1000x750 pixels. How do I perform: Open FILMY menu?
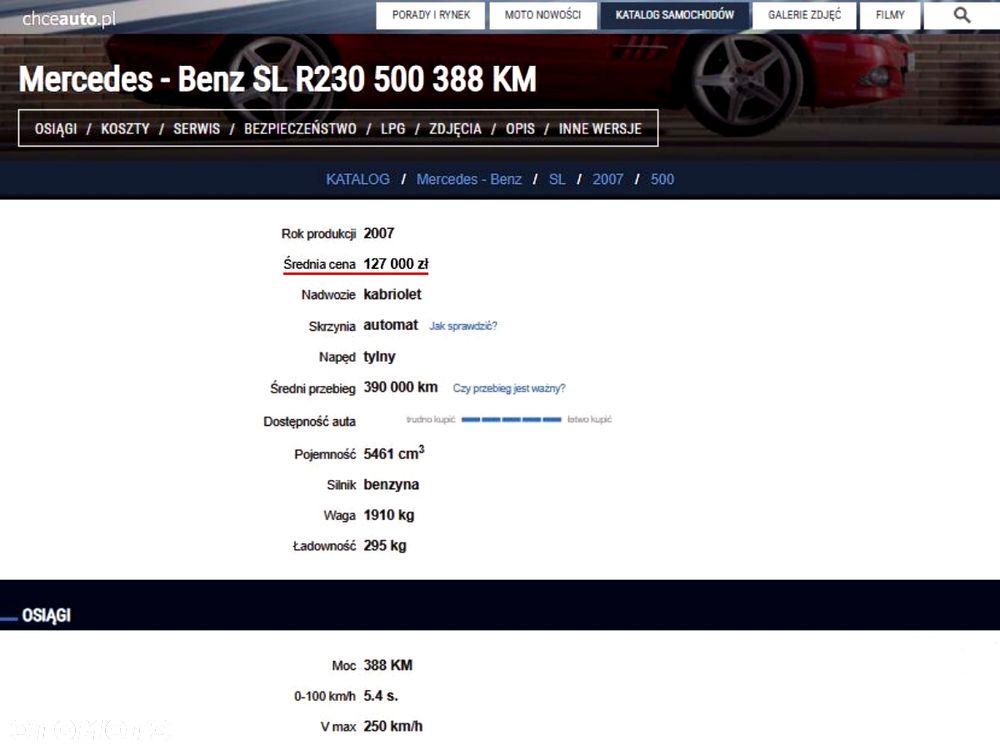tap(890, 15)
